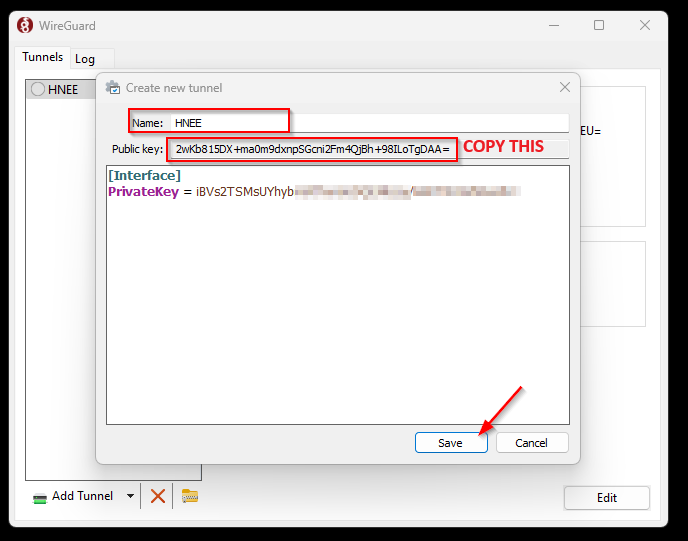Image resolution: width=688 pixels, height=541 pixels.
Task: Click the Add Tunnel network adapter icon
Action: pos(40,498)
